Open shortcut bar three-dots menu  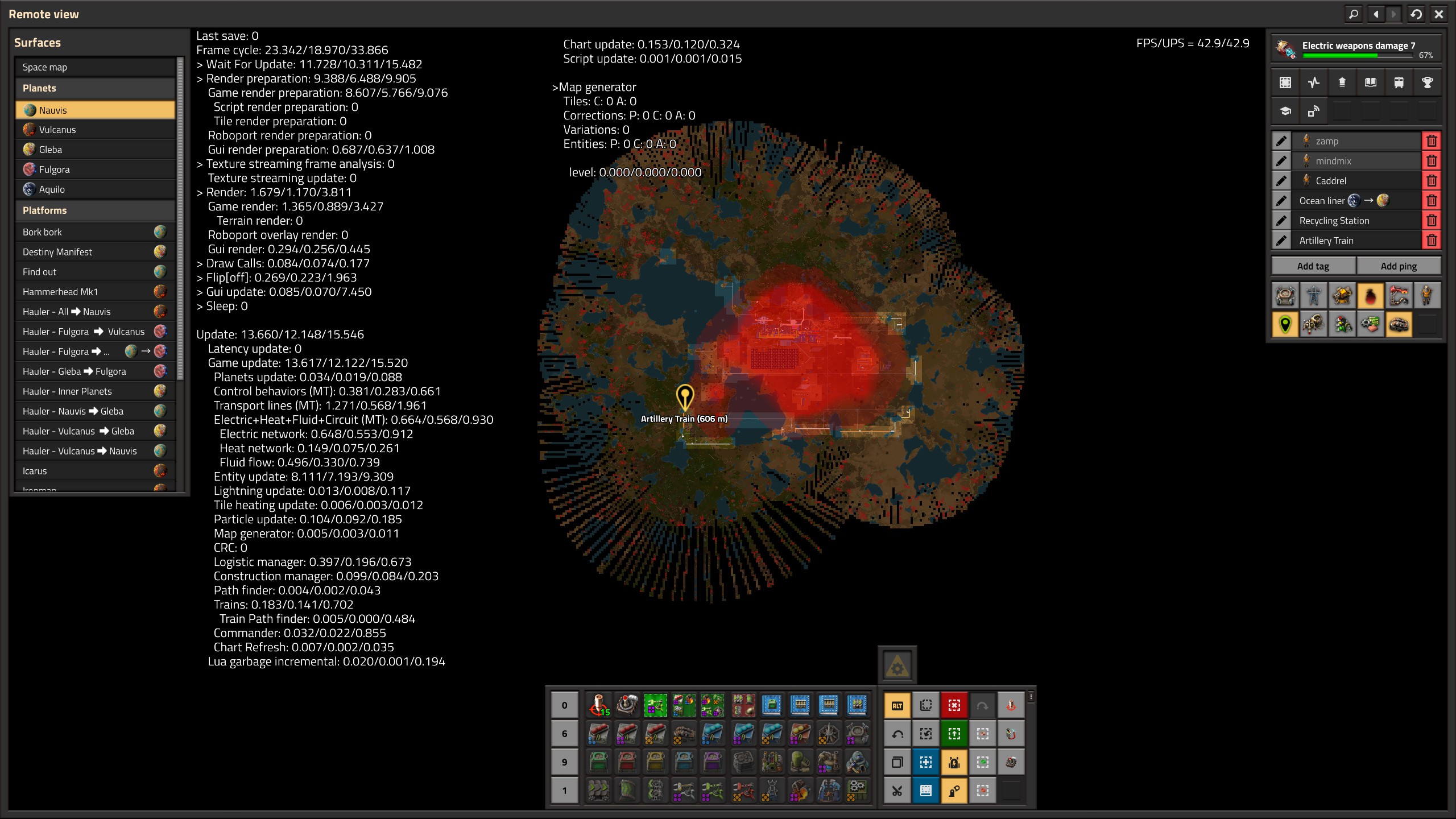(x=1031, y=697)
